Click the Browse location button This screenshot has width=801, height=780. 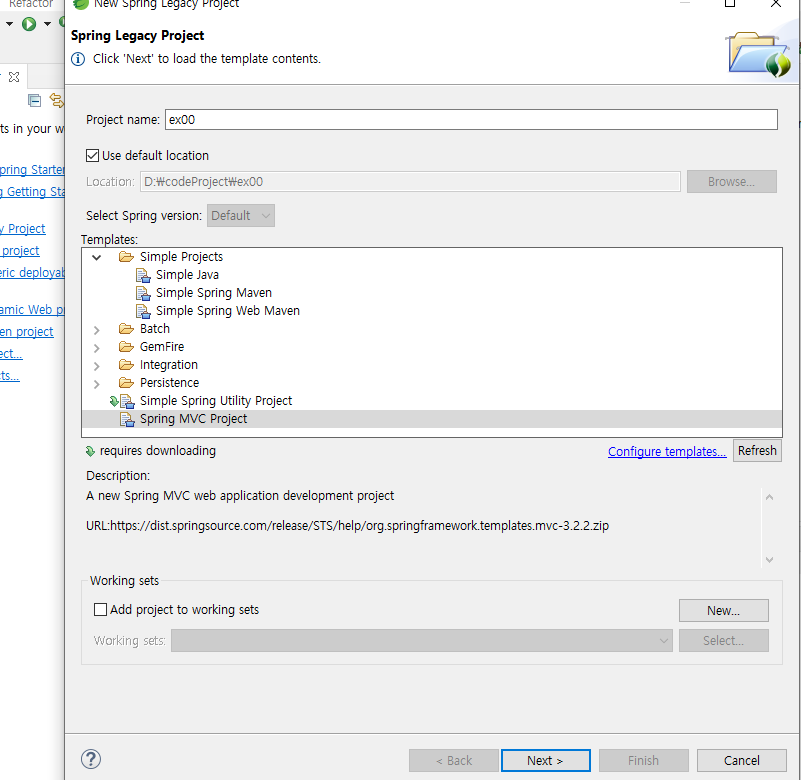[732, 182]
